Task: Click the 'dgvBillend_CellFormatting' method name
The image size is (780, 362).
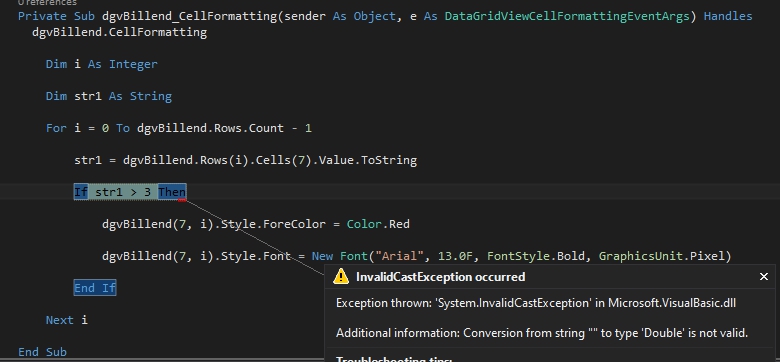Action: [x=189, y=16]
